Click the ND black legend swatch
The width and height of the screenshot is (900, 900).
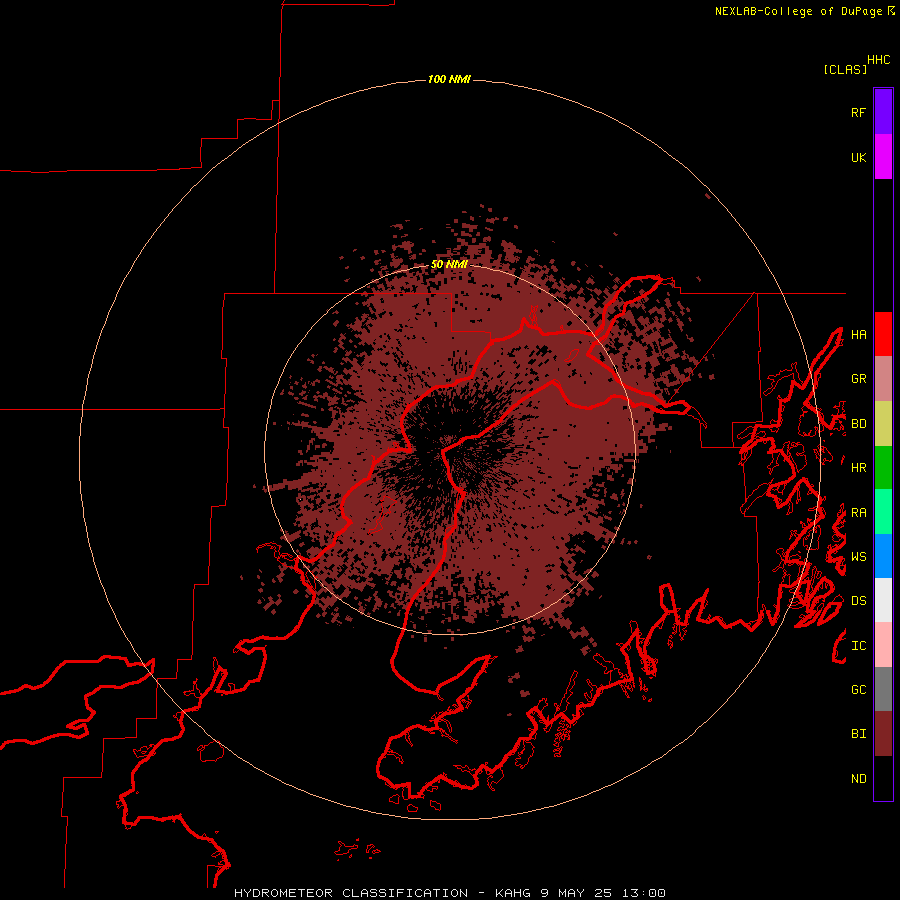[883, 778]
